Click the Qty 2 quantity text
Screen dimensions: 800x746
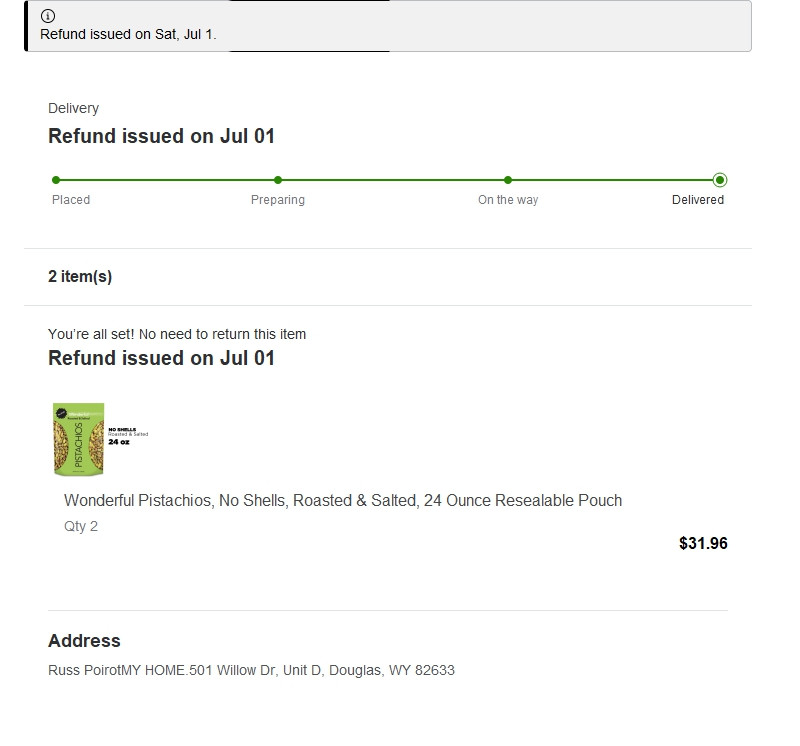pos(81,526)
